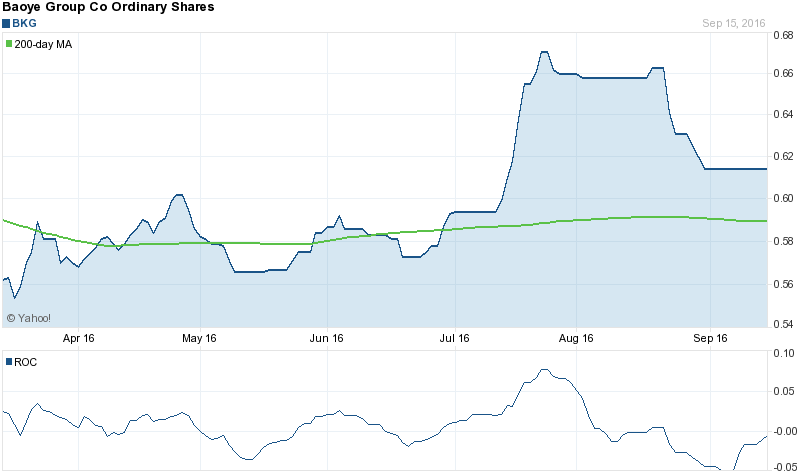Viewport: 800px width, 475px height.
Task: Click the Jun 16 axis label
Action: 327,338
